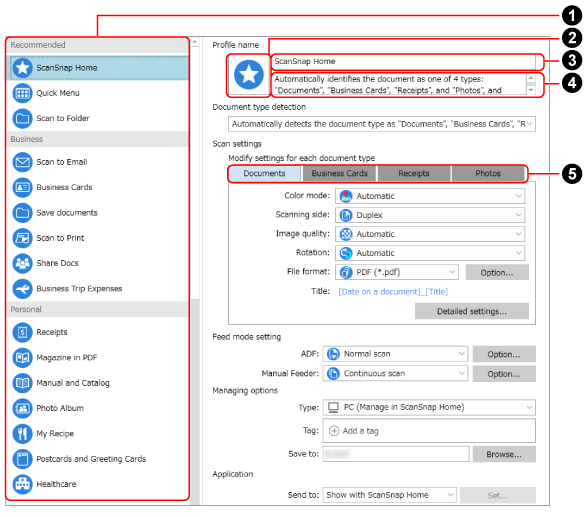The width and height of the screenshot is (584, 517).
Task: Select the Scan to Email envelope icon
Action: 22,162
